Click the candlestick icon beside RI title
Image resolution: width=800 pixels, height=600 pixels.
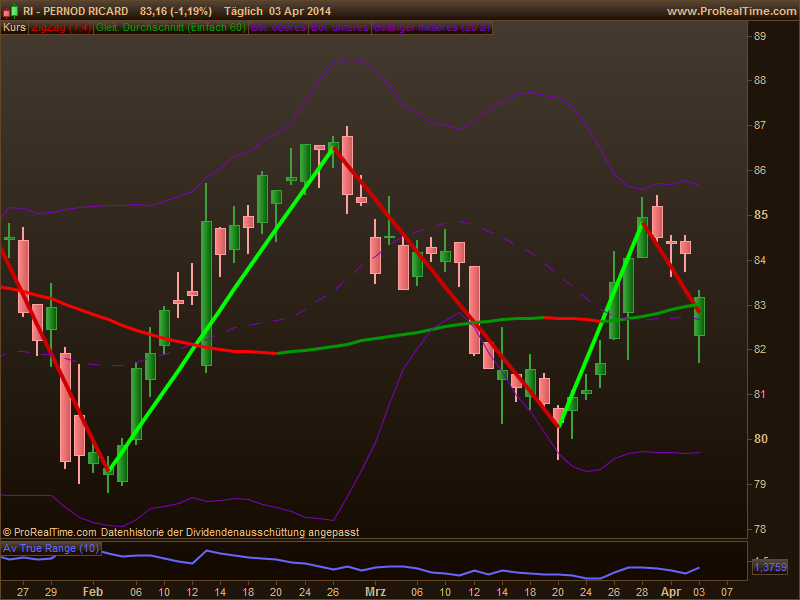(10, 11)
